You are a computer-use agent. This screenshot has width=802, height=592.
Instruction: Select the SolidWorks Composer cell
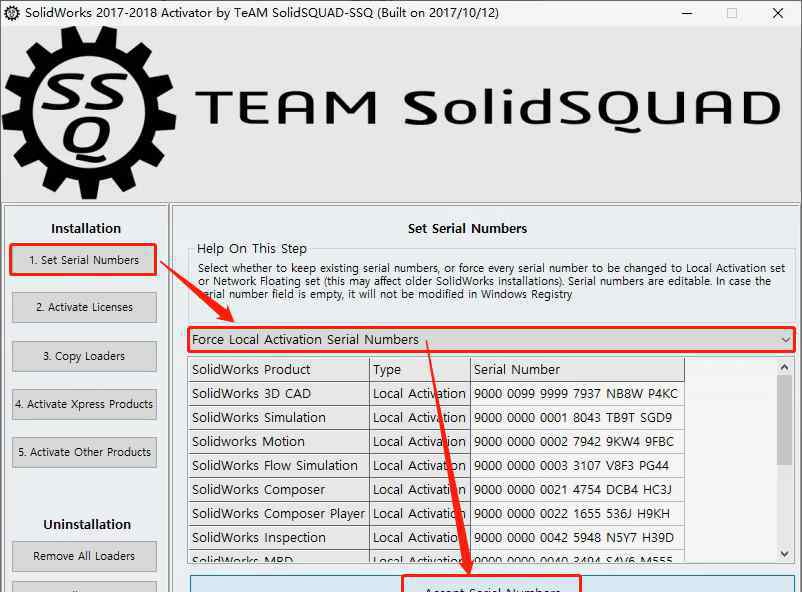point(279,490)
